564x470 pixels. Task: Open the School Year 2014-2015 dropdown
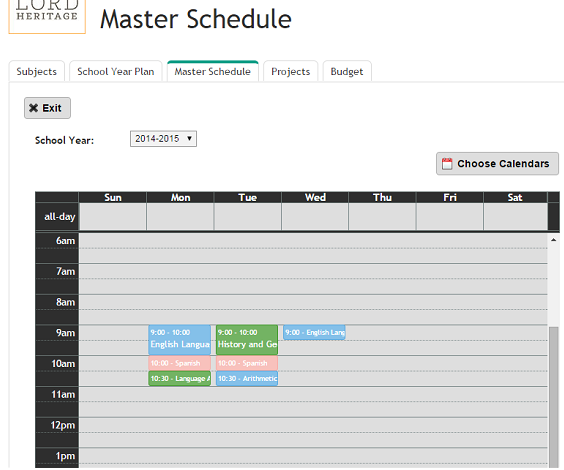[163, 139]
